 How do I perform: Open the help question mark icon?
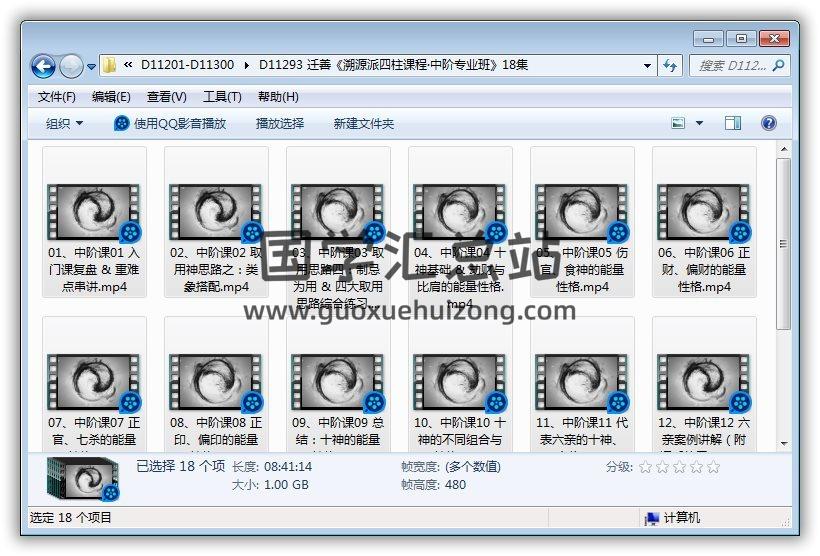click(768, 123)
